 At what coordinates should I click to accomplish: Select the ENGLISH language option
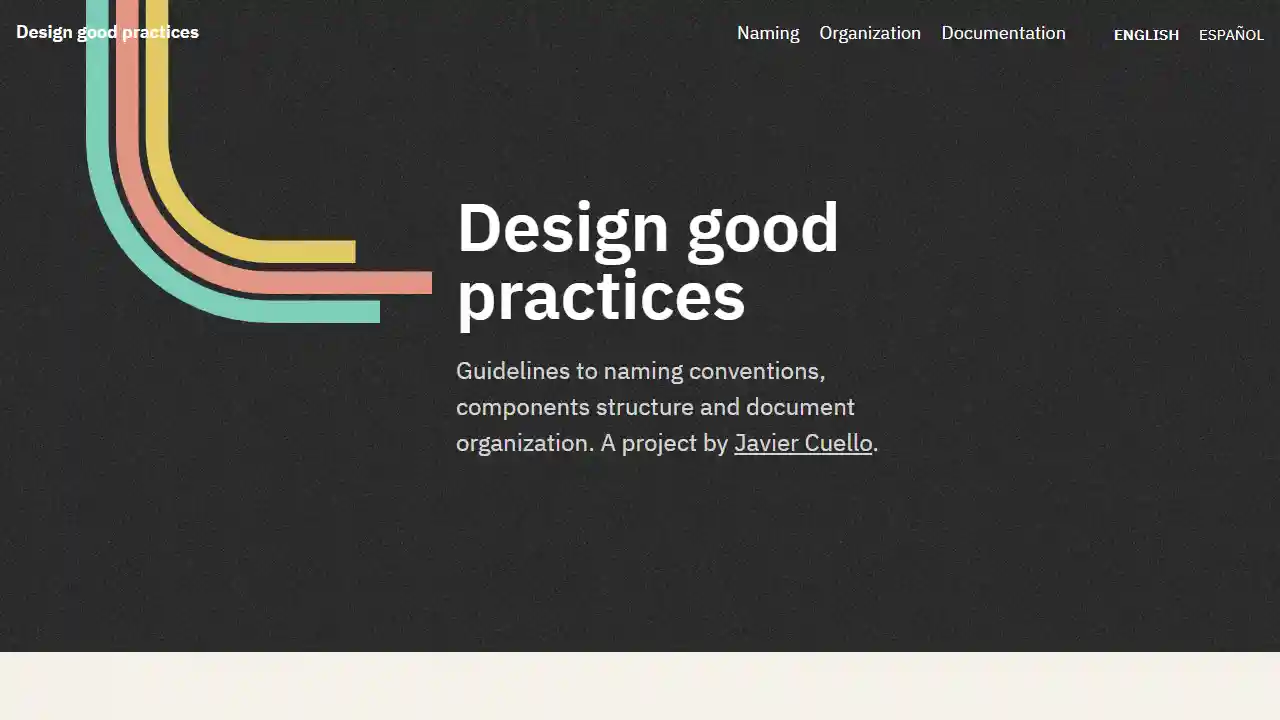tap(1146, 35)
